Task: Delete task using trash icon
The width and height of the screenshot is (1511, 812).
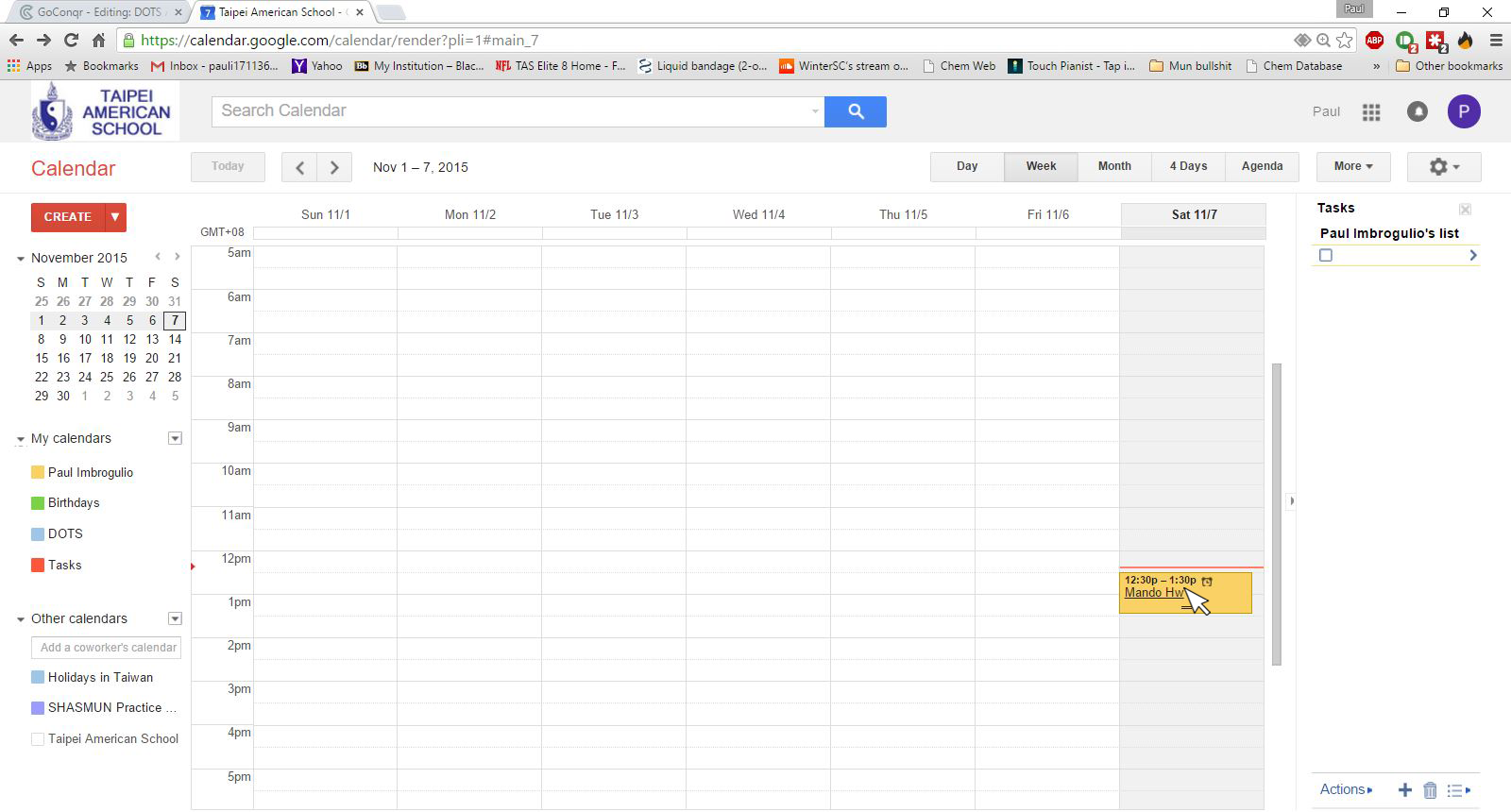Action: tap(1430, 790)
